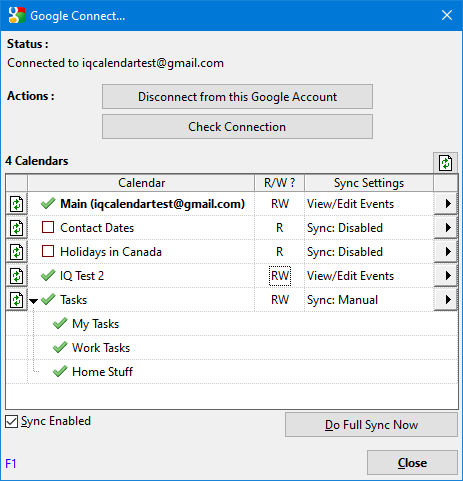Toggle the Sync Enabled checkbox
This screenshot has height=481, width=463.
point(12,421)
